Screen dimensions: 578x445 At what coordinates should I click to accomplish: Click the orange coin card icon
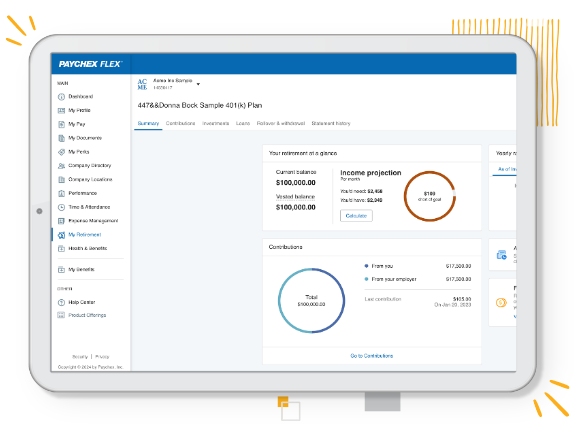(501, 303)
